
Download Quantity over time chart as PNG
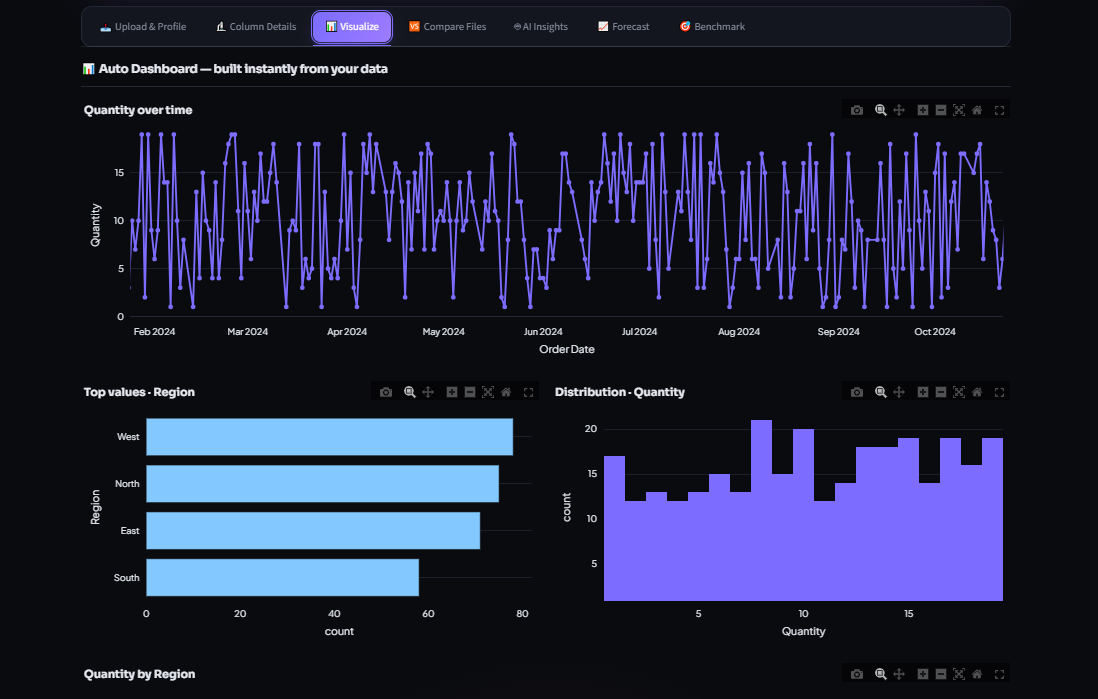pyautogui.click(x=856, y=110)
